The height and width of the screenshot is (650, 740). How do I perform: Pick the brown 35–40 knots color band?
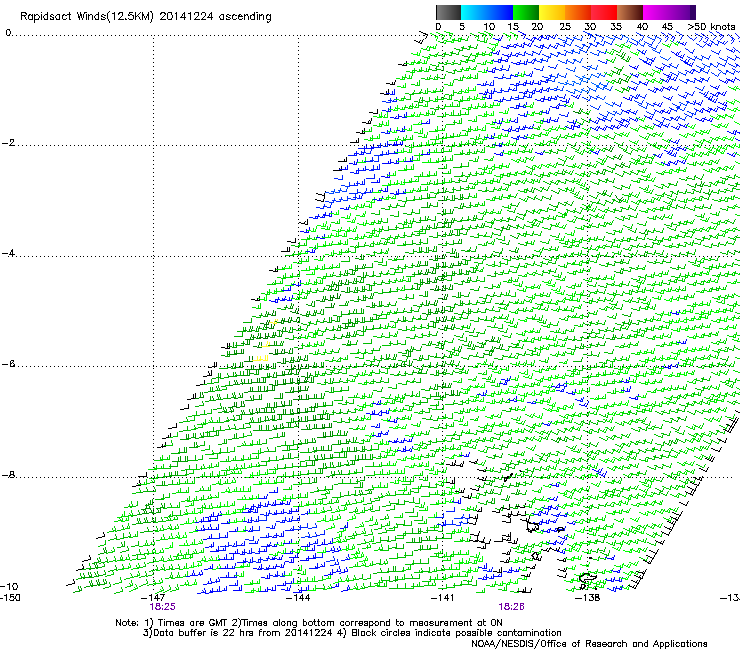(630, 12)
